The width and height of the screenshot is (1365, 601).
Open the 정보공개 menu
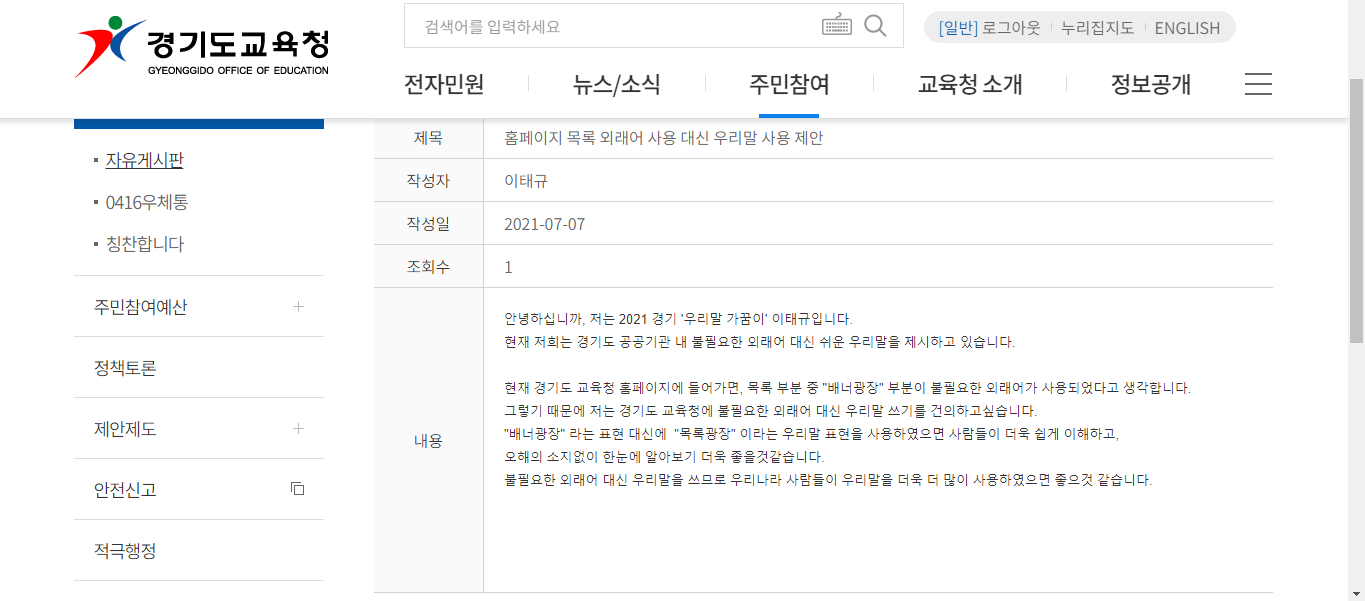tap(1151, 85)
